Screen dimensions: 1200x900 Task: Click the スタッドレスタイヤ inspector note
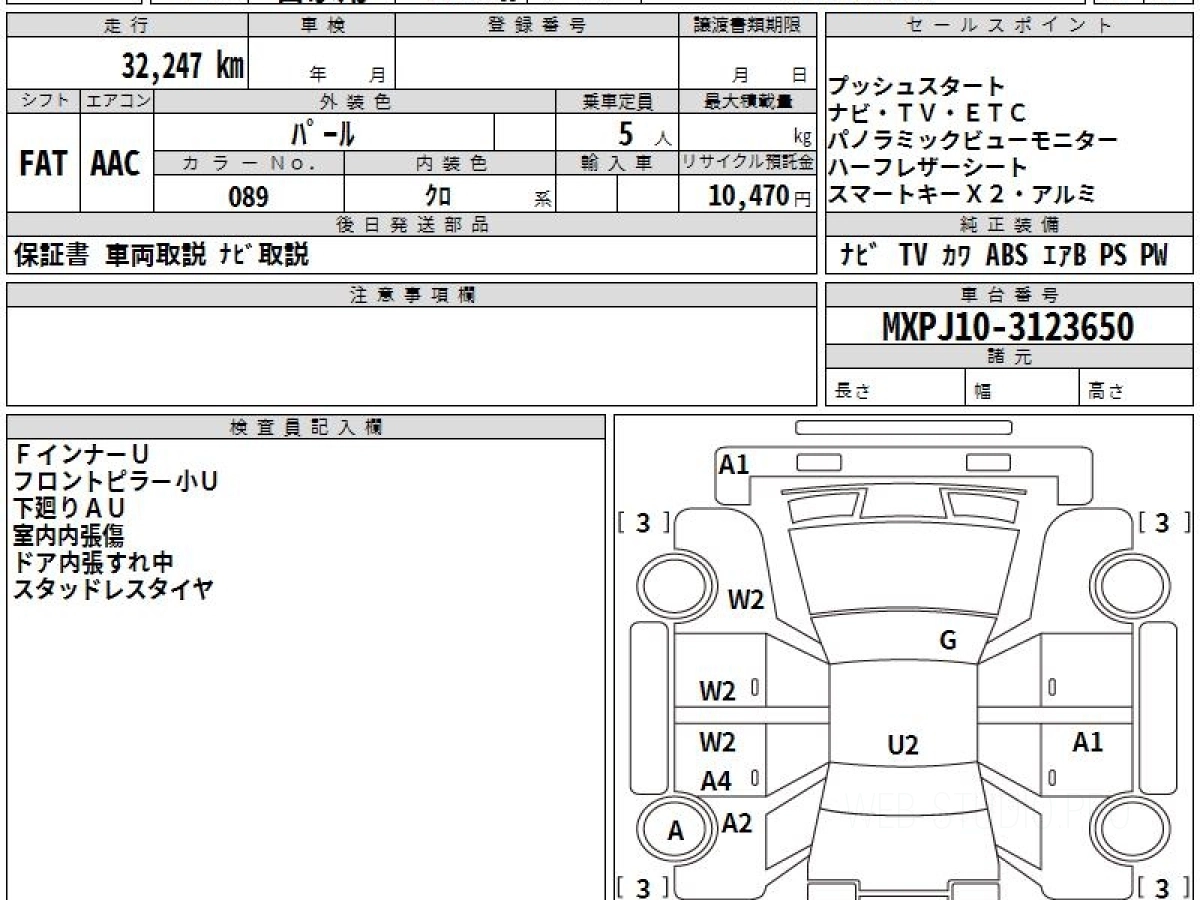[113, 589]
